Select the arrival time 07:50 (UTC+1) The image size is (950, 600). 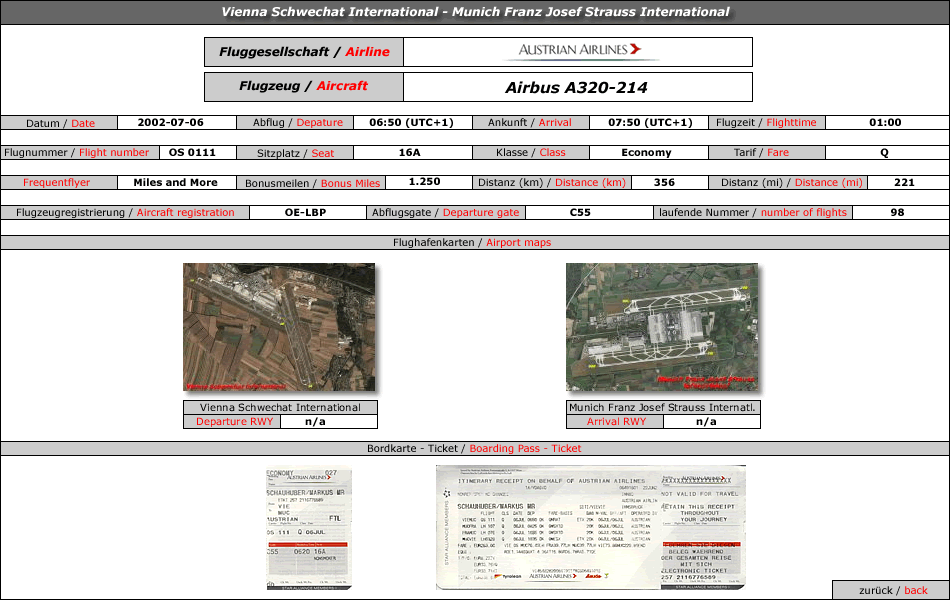point(650,122)
